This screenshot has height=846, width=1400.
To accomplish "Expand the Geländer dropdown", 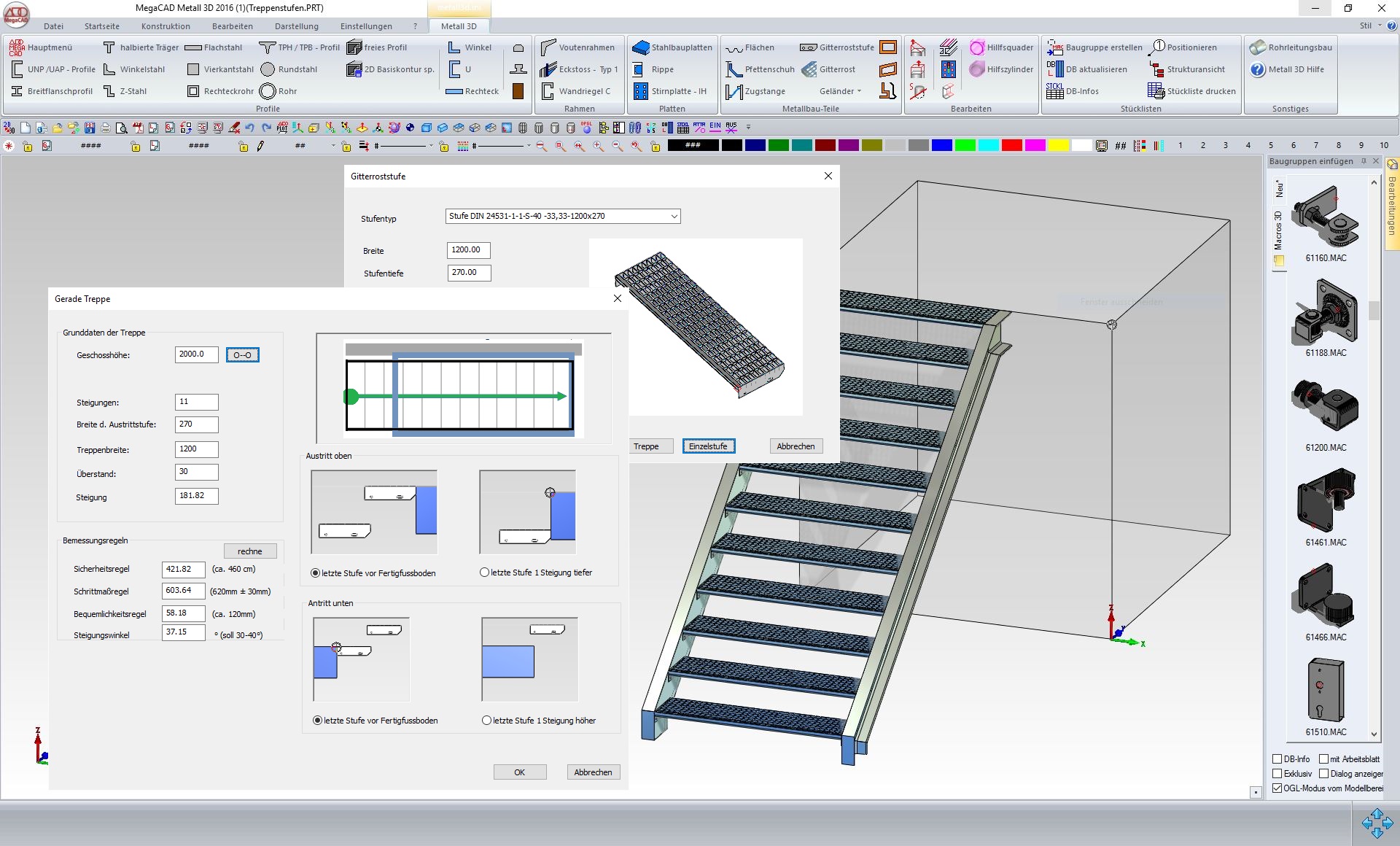I will 840,91.
